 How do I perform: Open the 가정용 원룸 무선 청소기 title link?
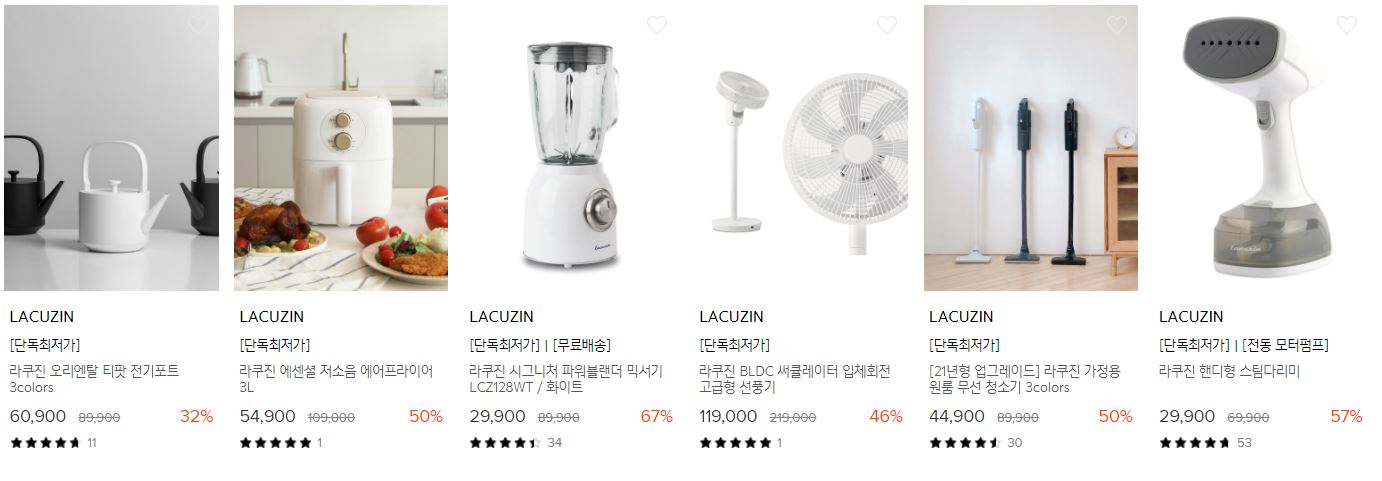[x=1025, y=379]
